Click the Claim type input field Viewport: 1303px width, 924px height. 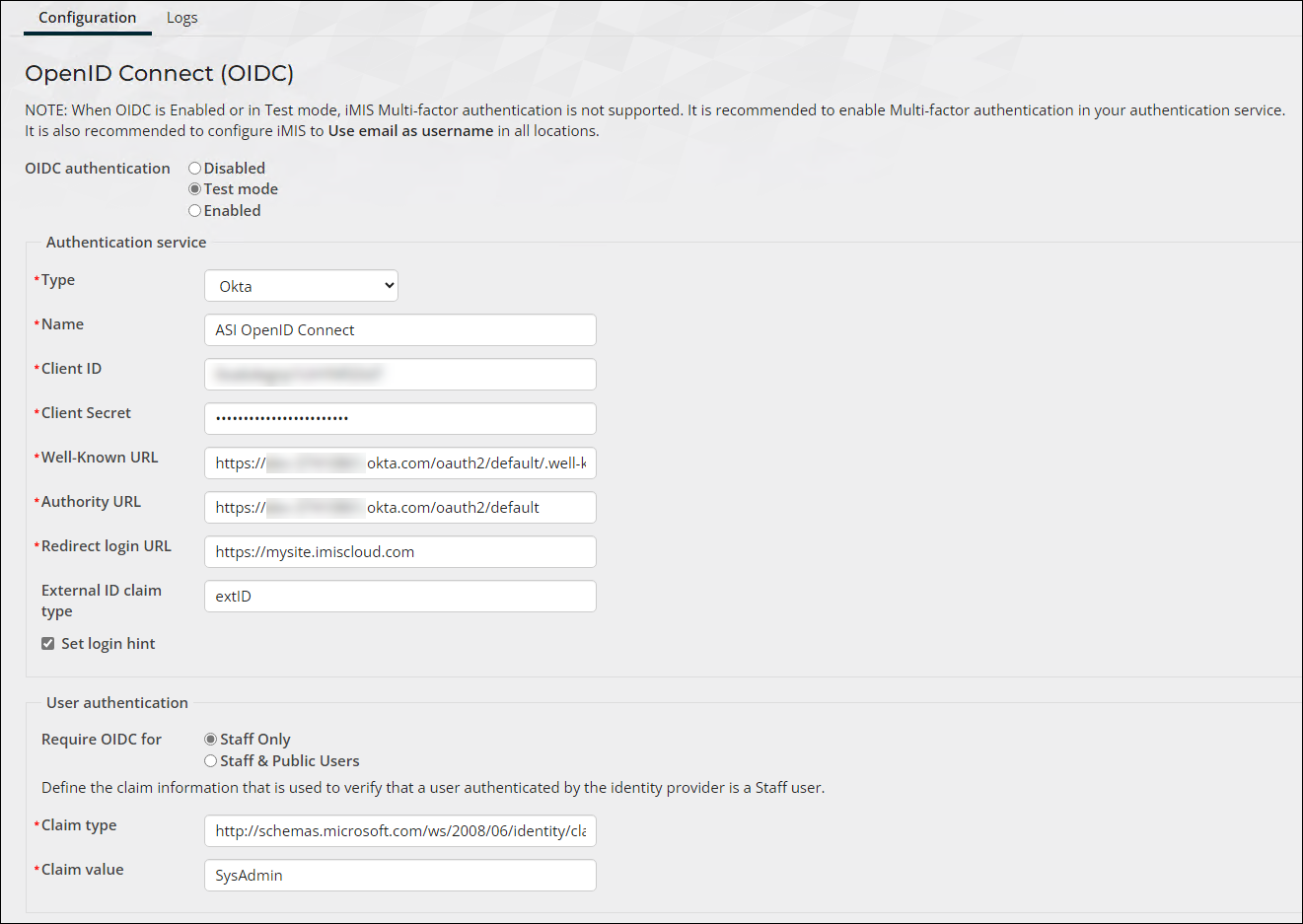click(x=399, y=831)
